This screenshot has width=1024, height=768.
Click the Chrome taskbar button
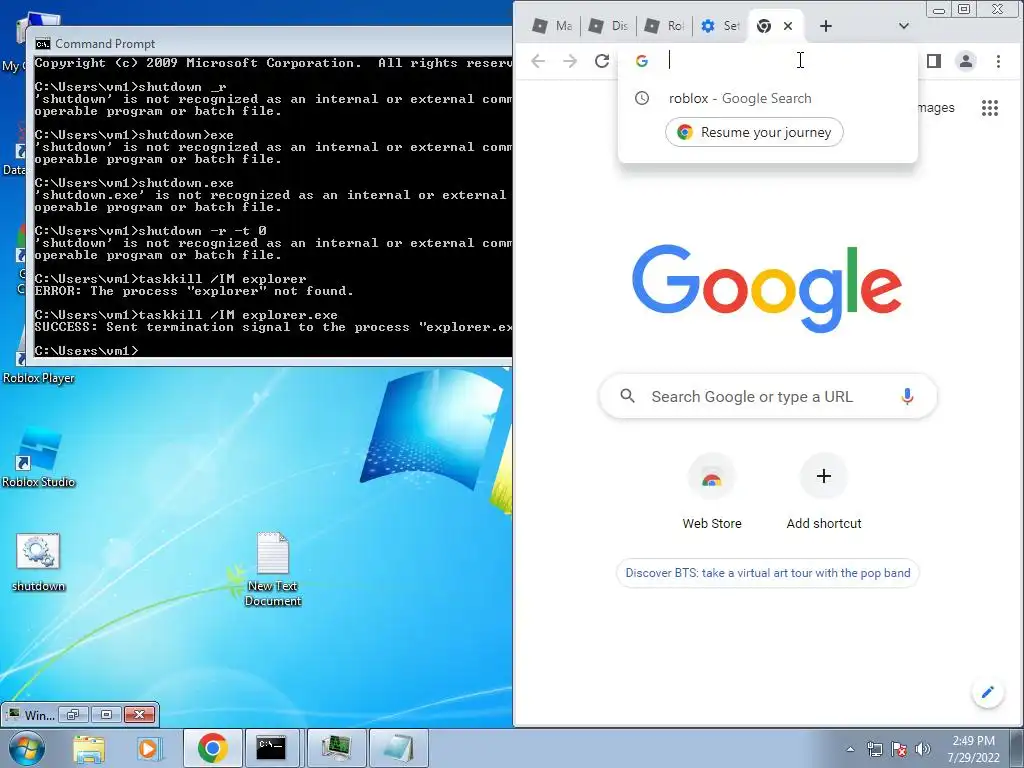coord(212,748)
